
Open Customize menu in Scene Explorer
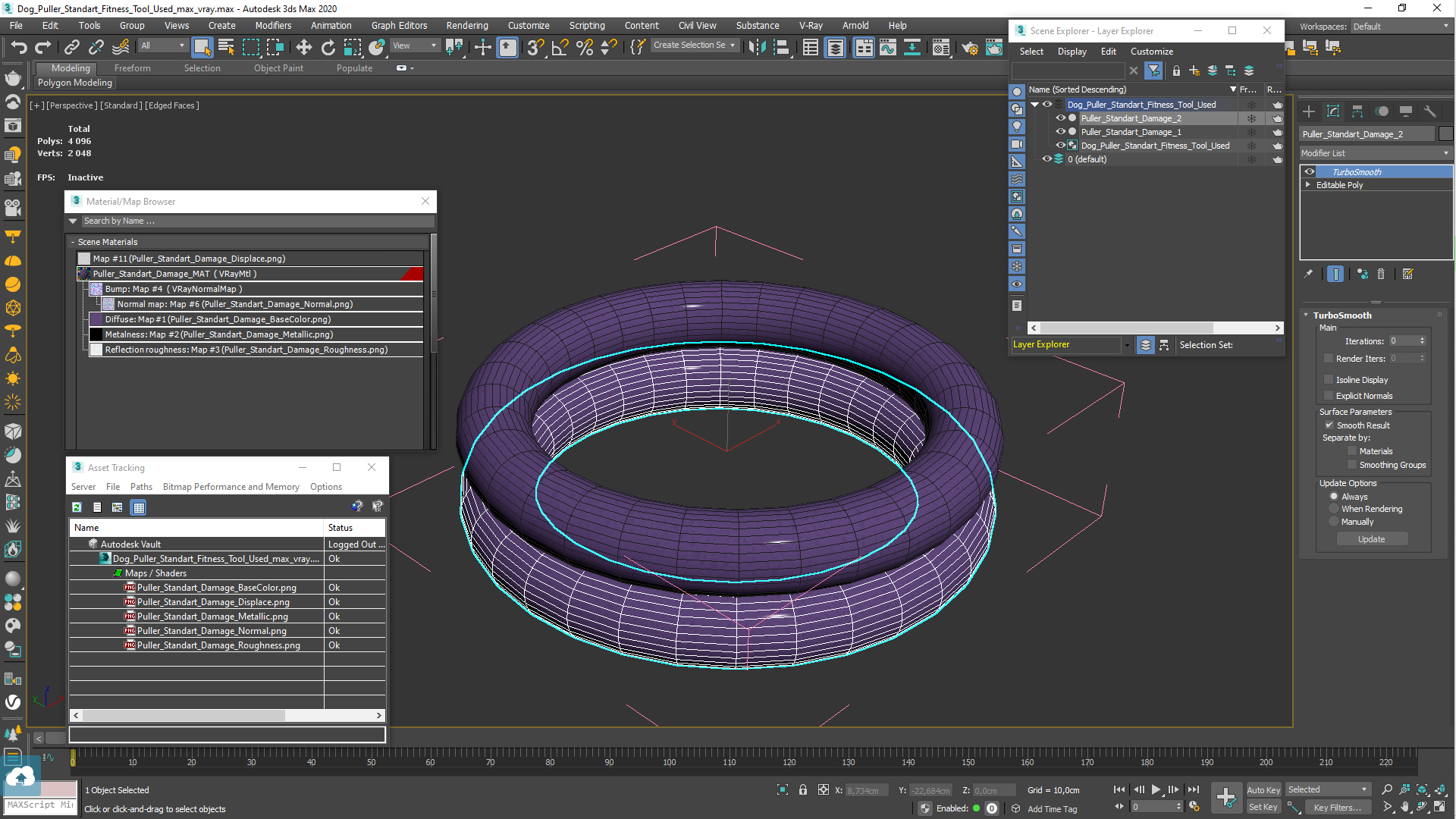tap(1151, 51)
